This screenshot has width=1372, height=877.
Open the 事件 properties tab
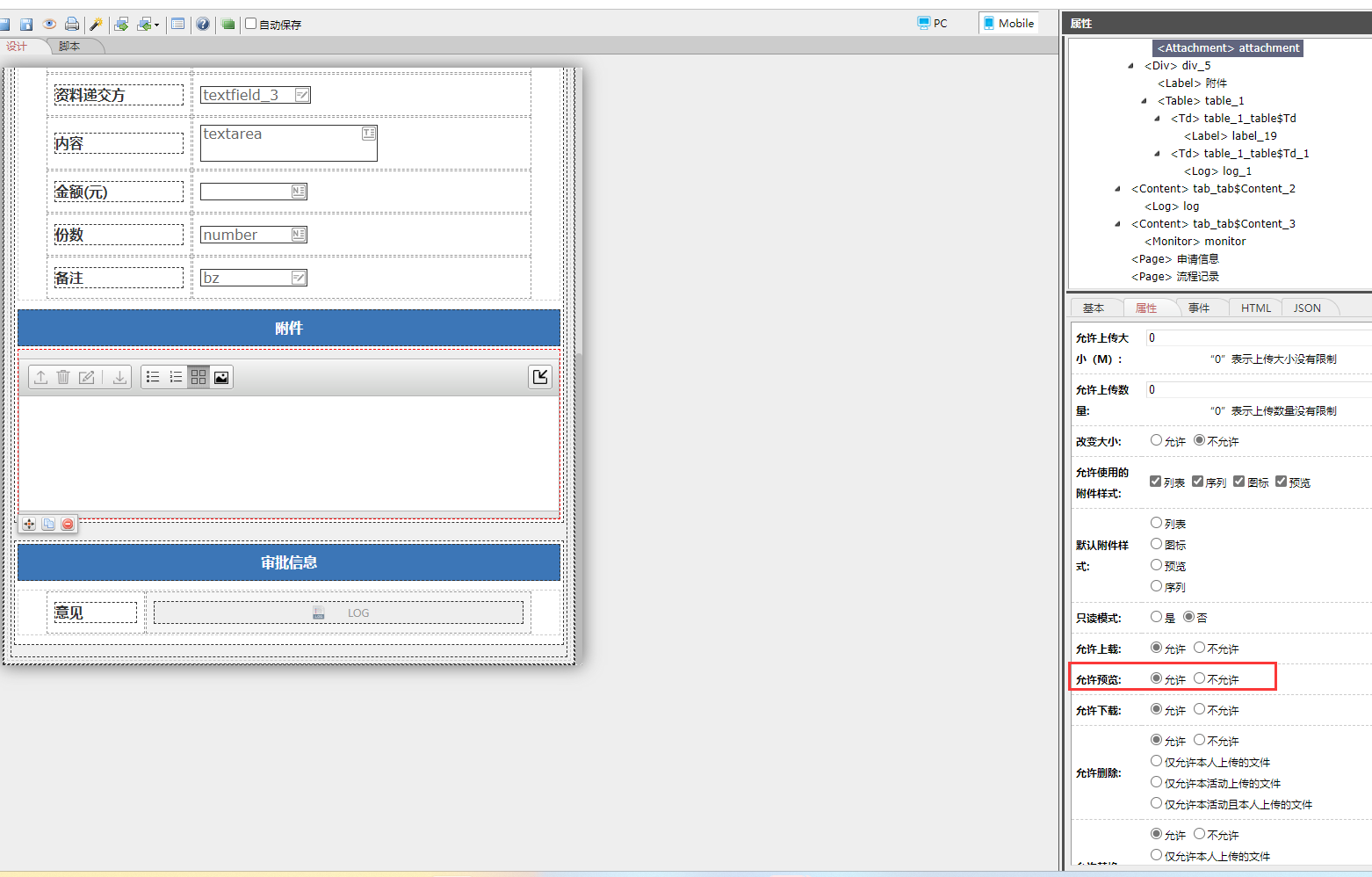click(1199, 308)
